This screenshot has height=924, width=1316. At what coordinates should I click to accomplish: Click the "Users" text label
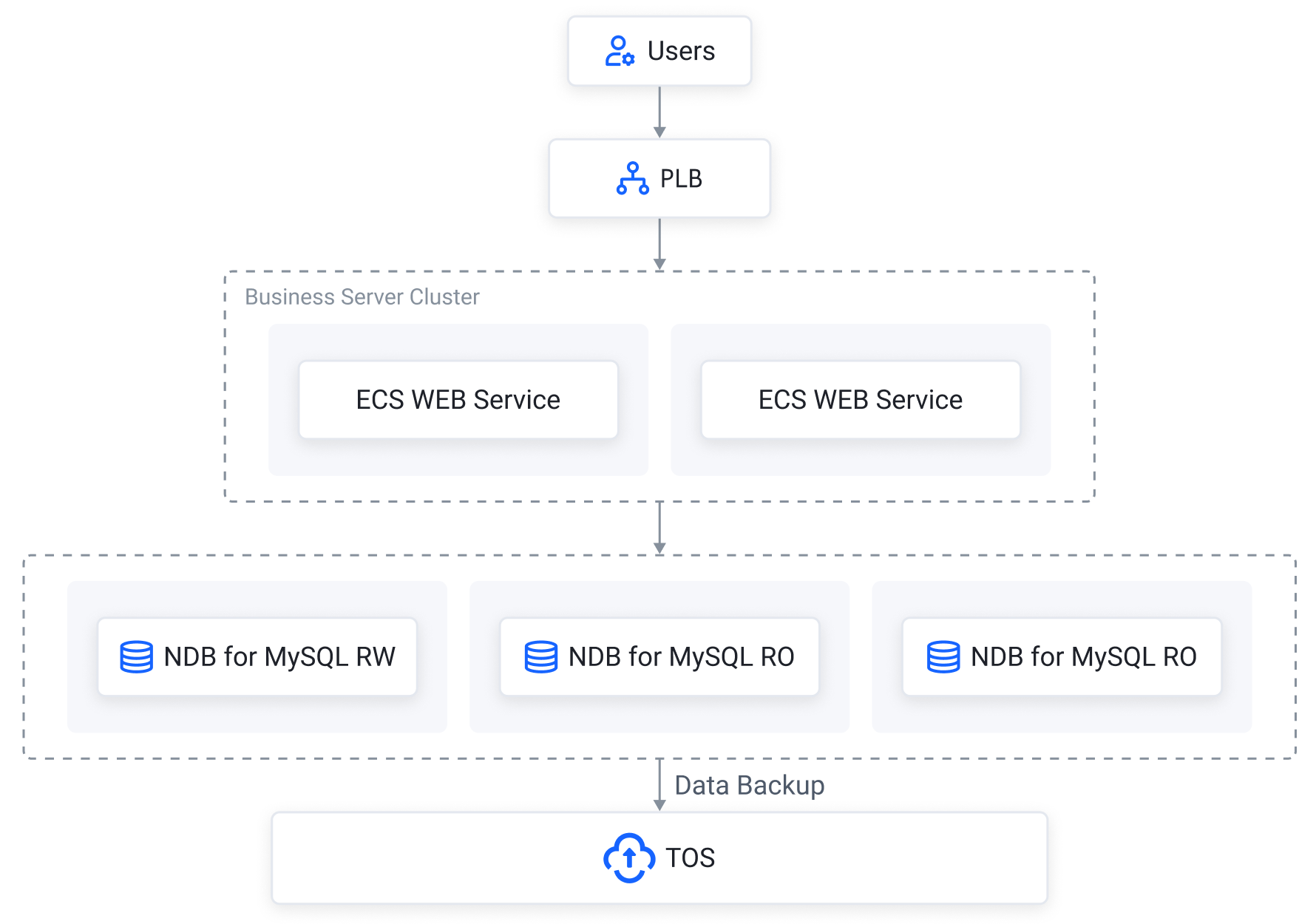(681, 51)
